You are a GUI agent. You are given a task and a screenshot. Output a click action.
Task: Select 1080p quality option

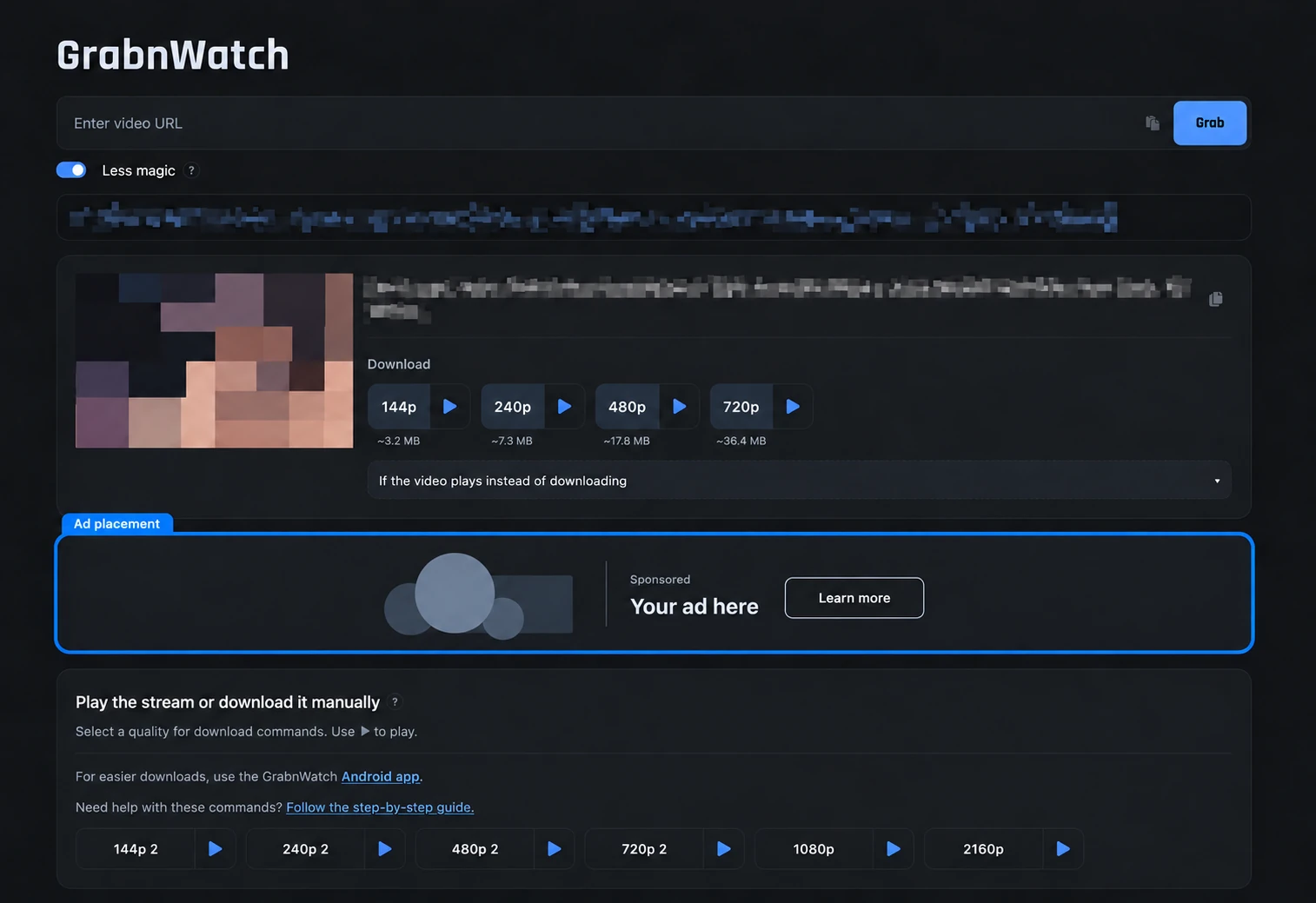pos(814,849)
